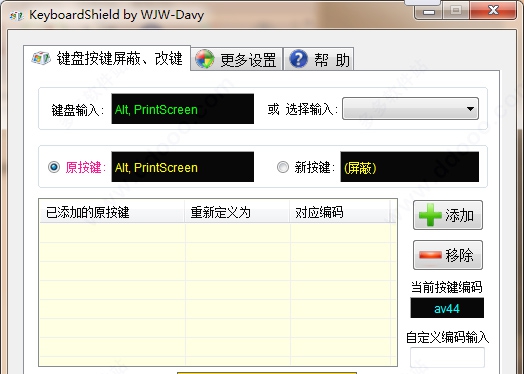Click the 已添加的原按键 column header
524x374 pixels.
pyautogui.click(x=112, y=212)
